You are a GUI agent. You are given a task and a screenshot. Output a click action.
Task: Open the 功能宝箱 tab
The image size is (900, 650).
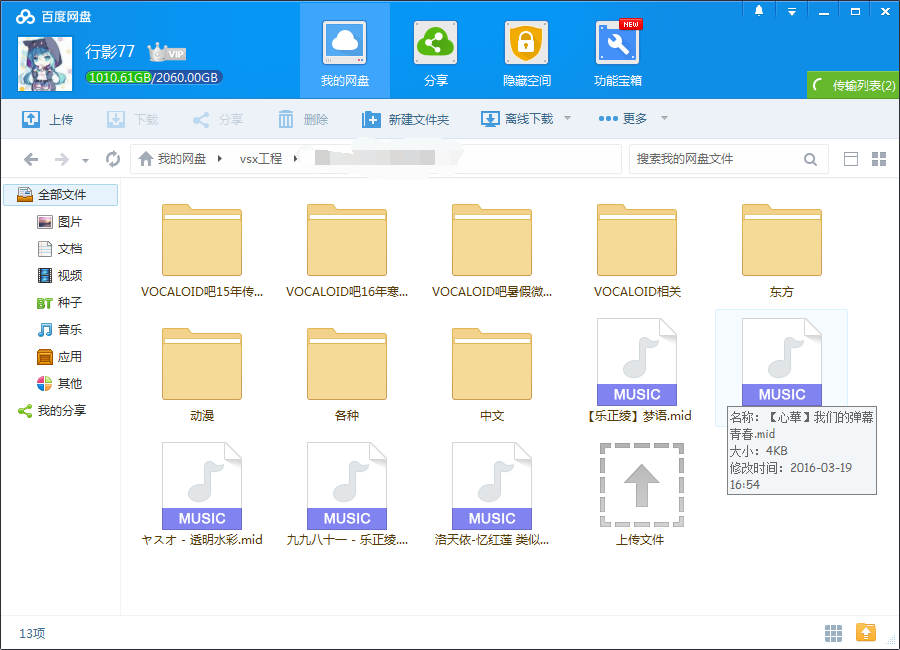[x=618, y=52]
